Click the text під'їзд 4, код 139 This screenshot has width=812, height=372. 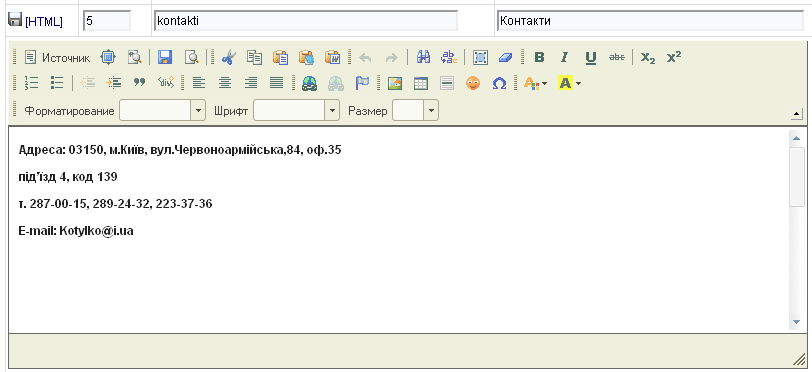pos(68,177)
